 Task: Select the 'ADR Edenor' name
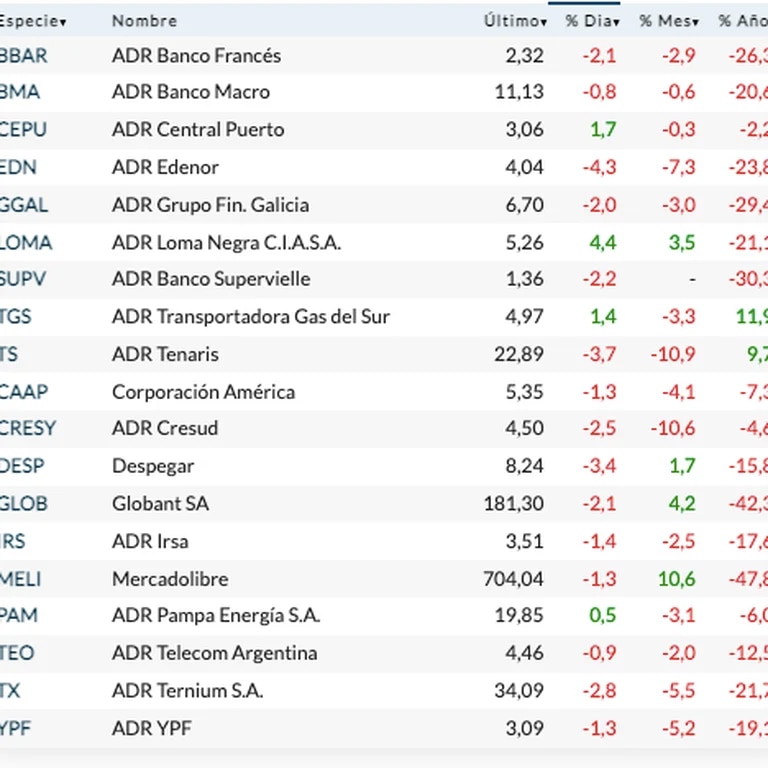(165, 168)
